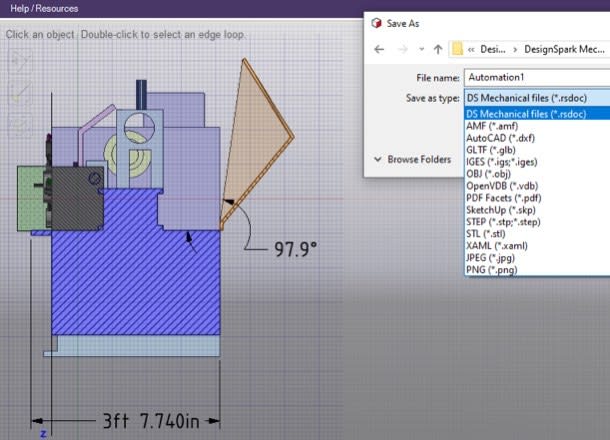This screenshot has height=440, width=610.
Task: Pick SketchUp (*.skp) format
Action: [x=537, y=210]
